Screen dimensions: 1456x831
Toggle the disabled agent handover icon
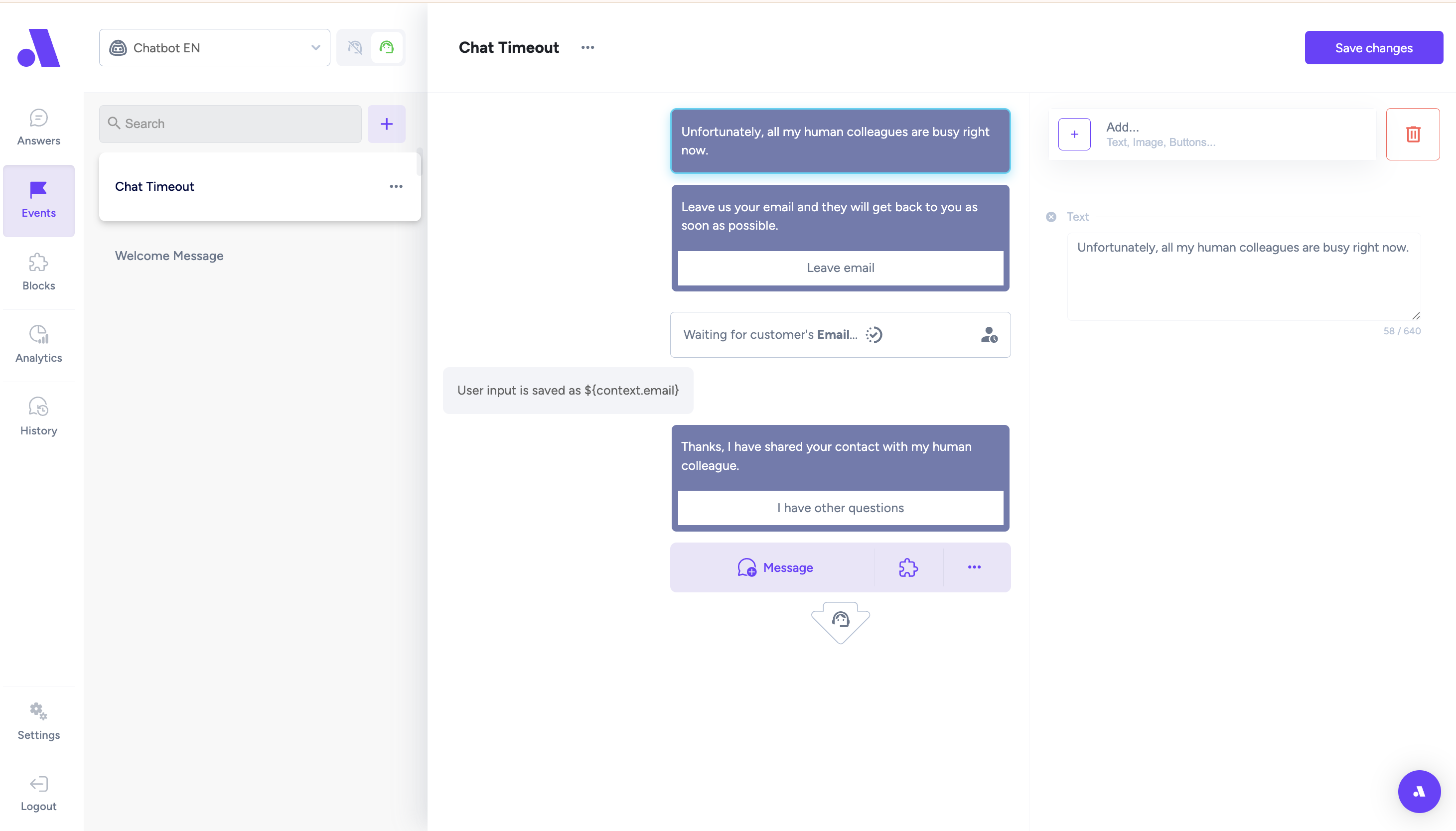[x=355, y=47]
